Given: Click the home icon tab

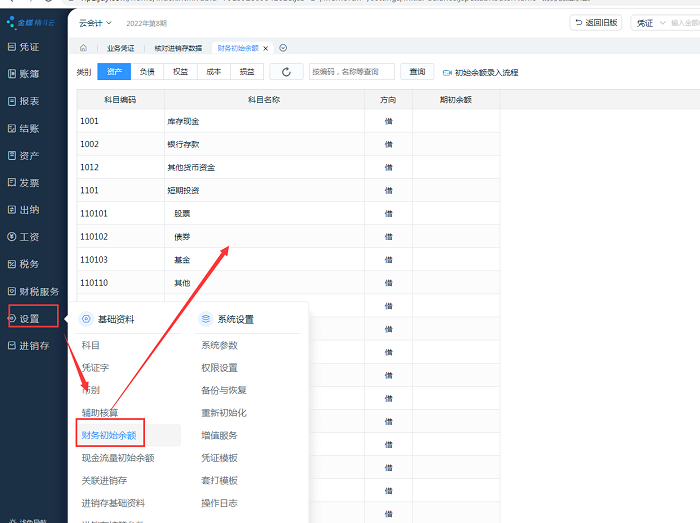Looking at the screenshot, I should [x=83, y=48].
